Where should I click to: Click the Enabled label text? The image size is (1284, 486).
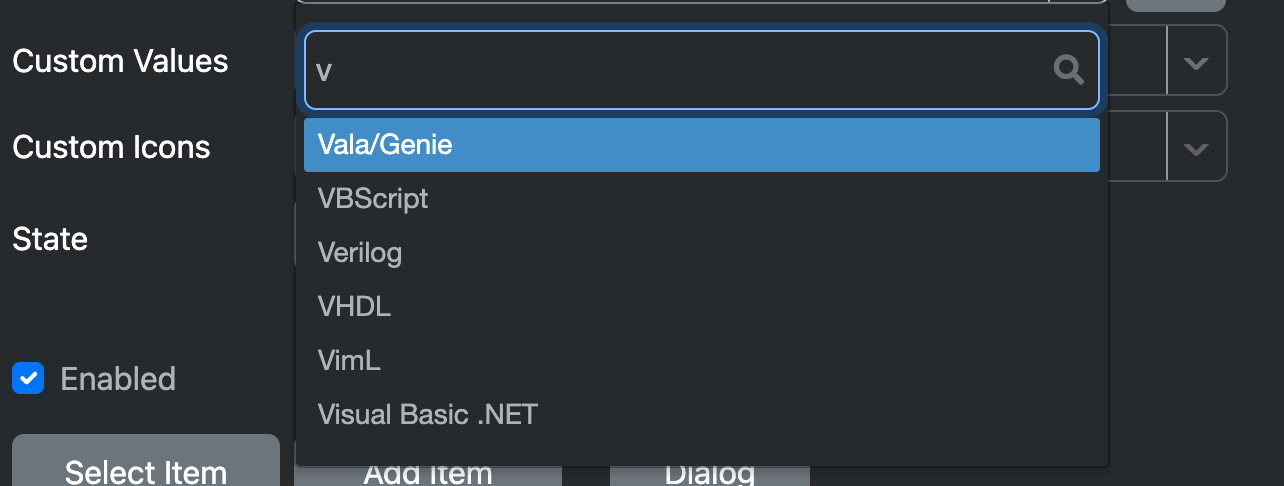(x=118, y=379)
